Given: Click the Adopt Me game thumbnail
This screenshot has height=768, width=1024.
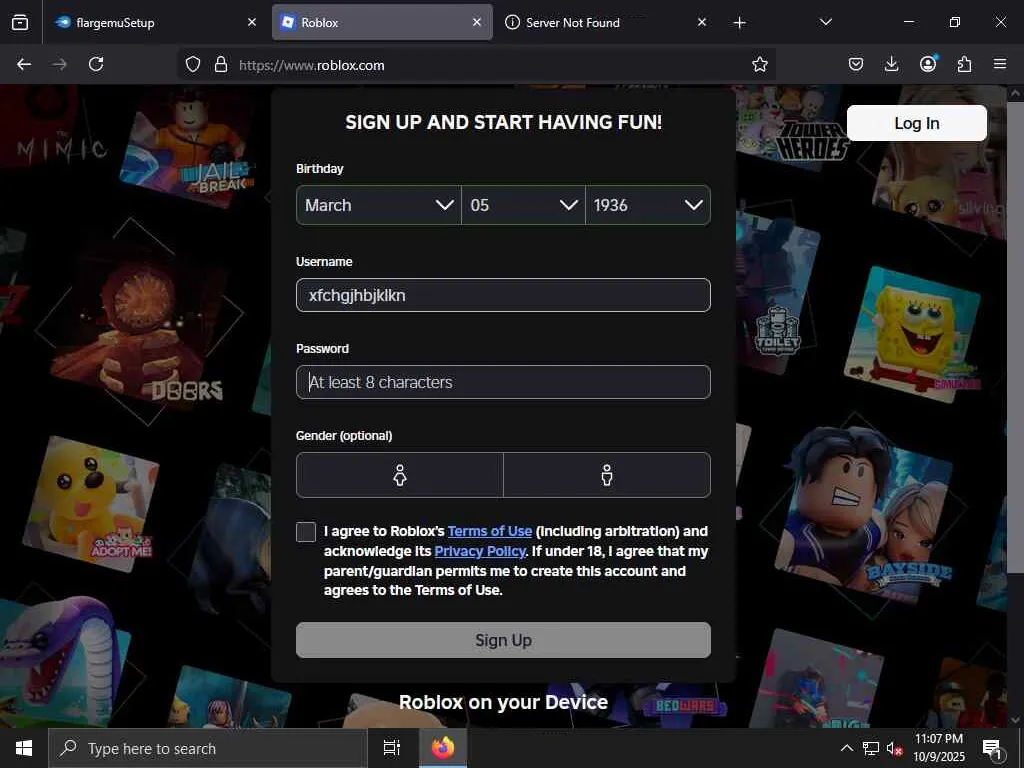Looking at the screenshot, I should 90,503.
